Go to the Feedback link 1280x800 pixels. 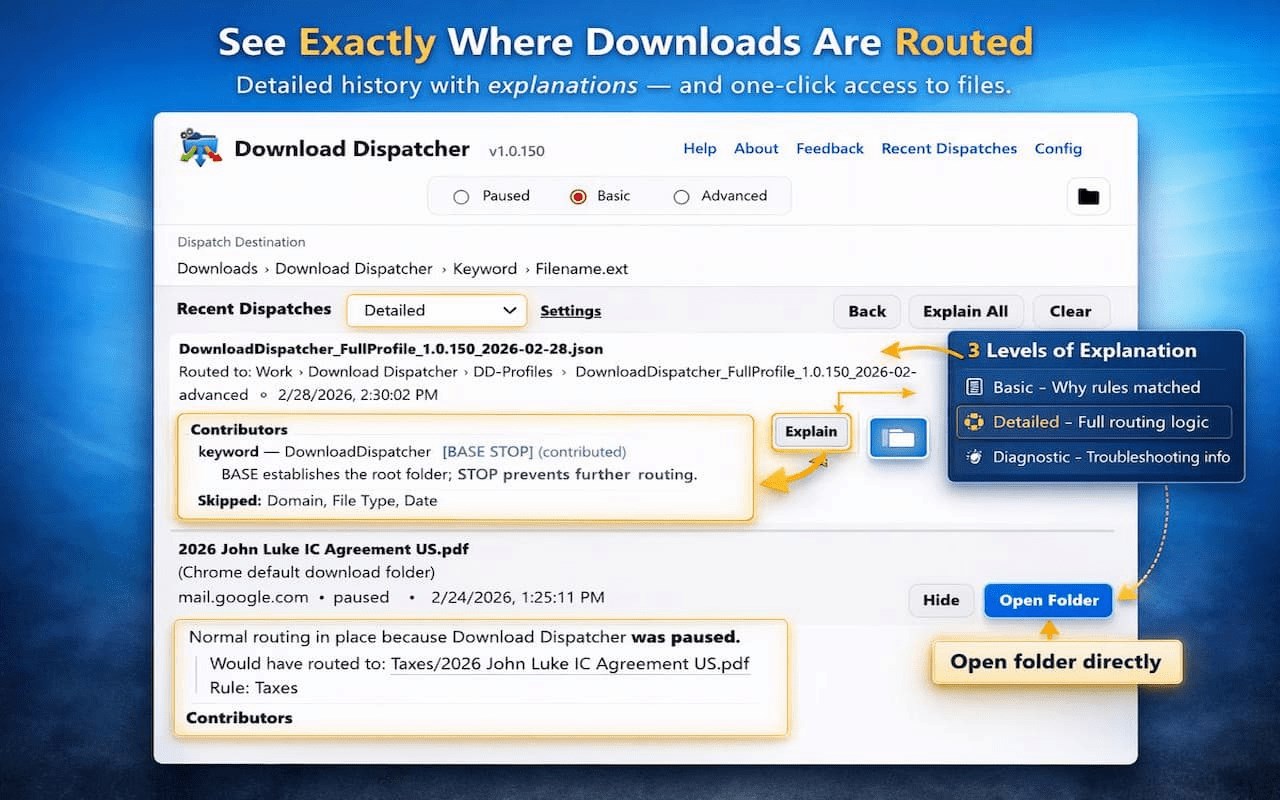(x=830, y=148)
